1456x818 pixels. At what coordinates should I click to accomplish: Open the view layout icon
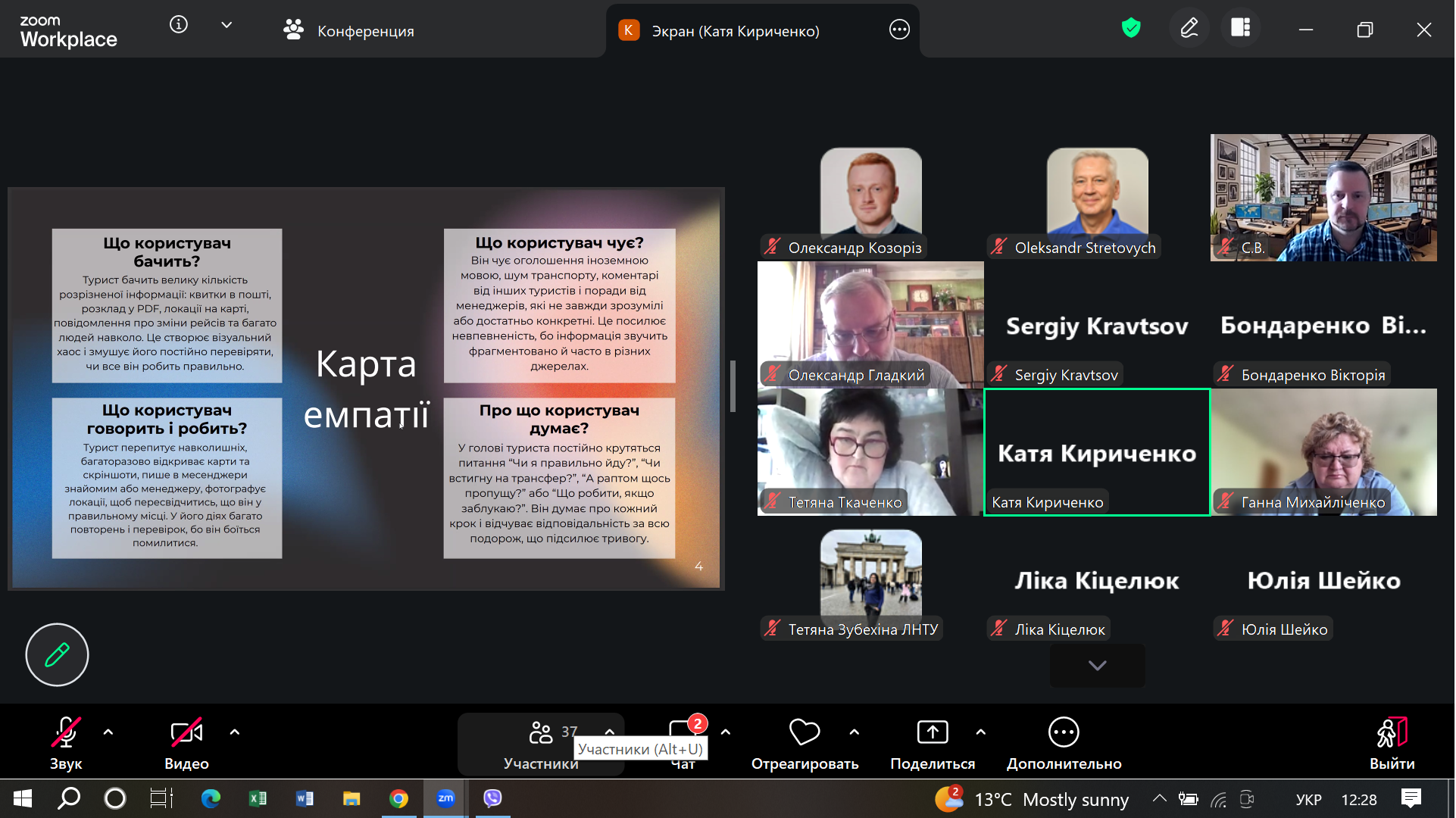pos(1241,29)
